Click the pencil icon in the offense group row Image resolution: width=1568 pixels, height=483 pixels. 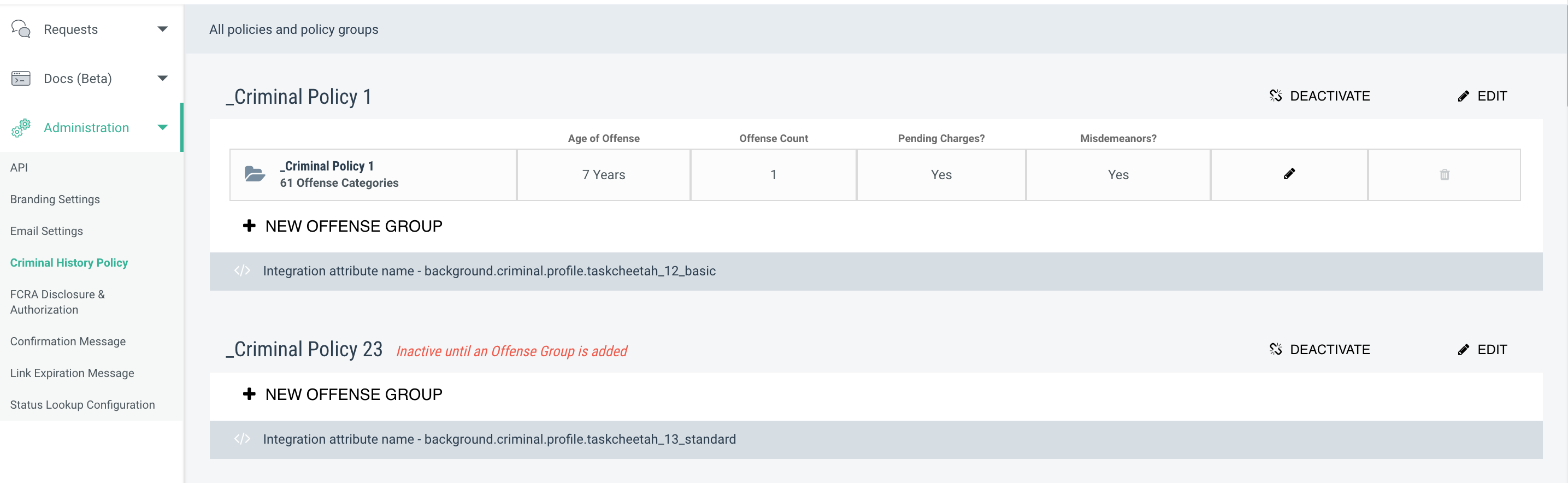point(1289,174)
